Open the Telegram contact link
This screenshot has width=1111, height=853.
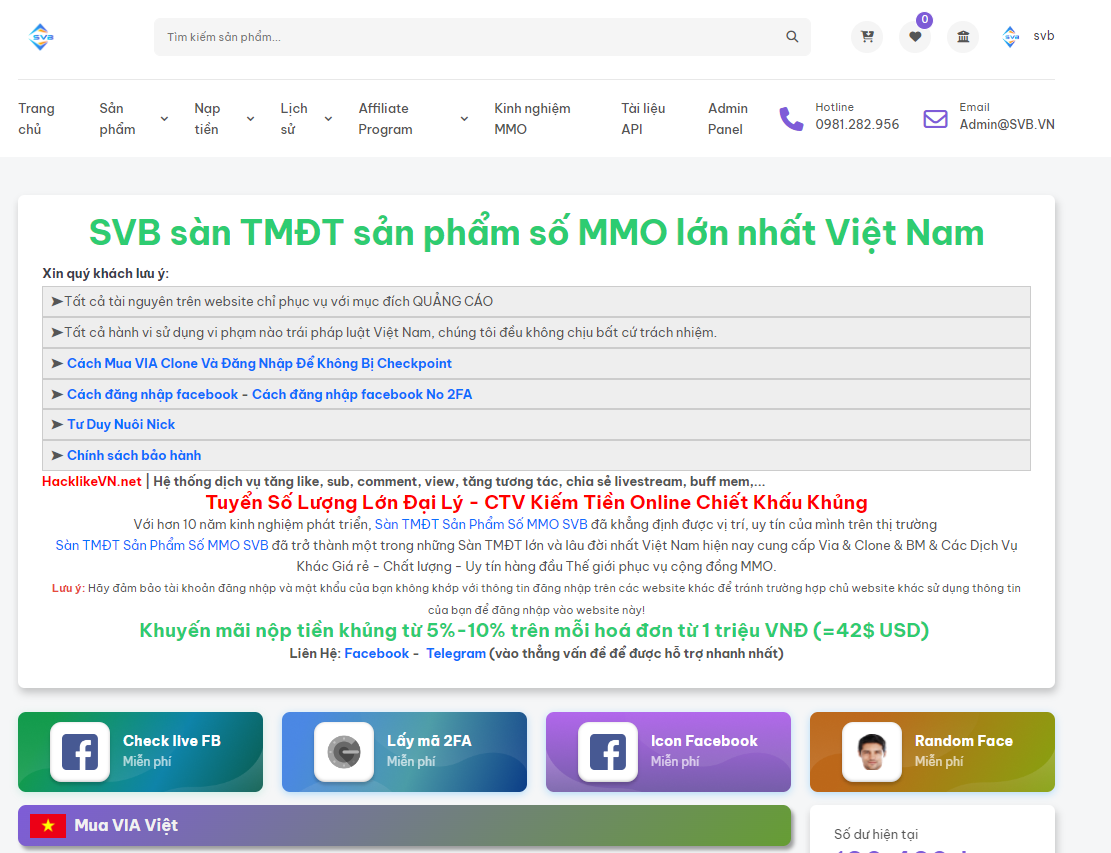click(x=456, y=653)
